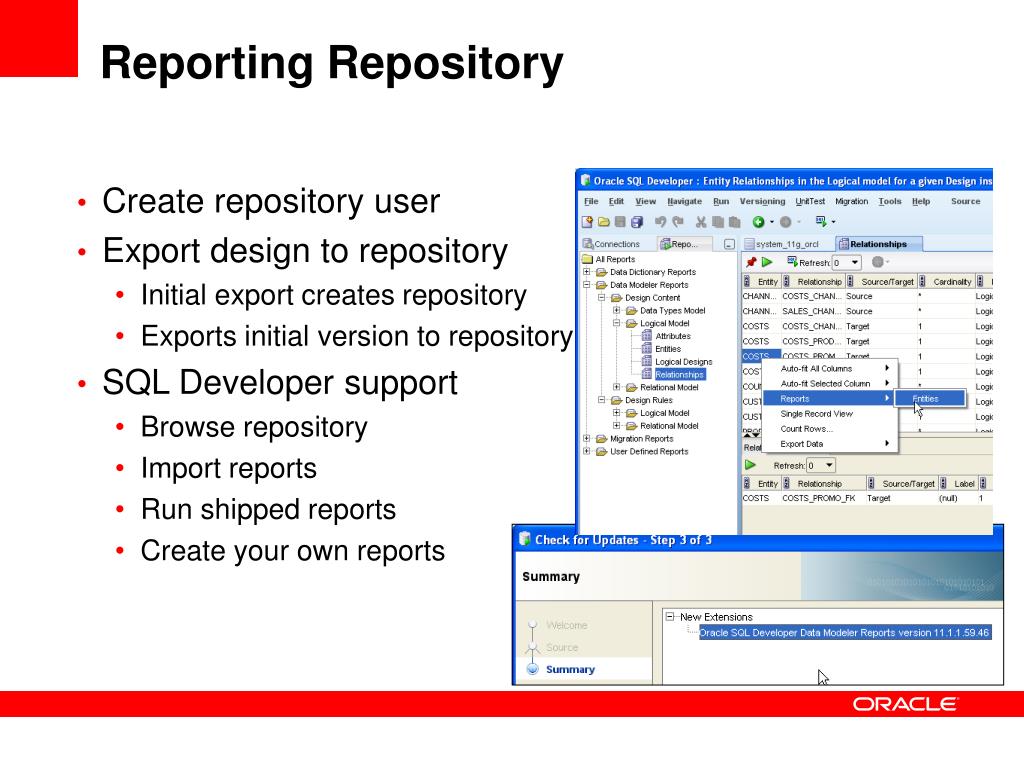The image size is (1024, 768).
Task: Switch to the Connections tab
Action: point(611,244)
